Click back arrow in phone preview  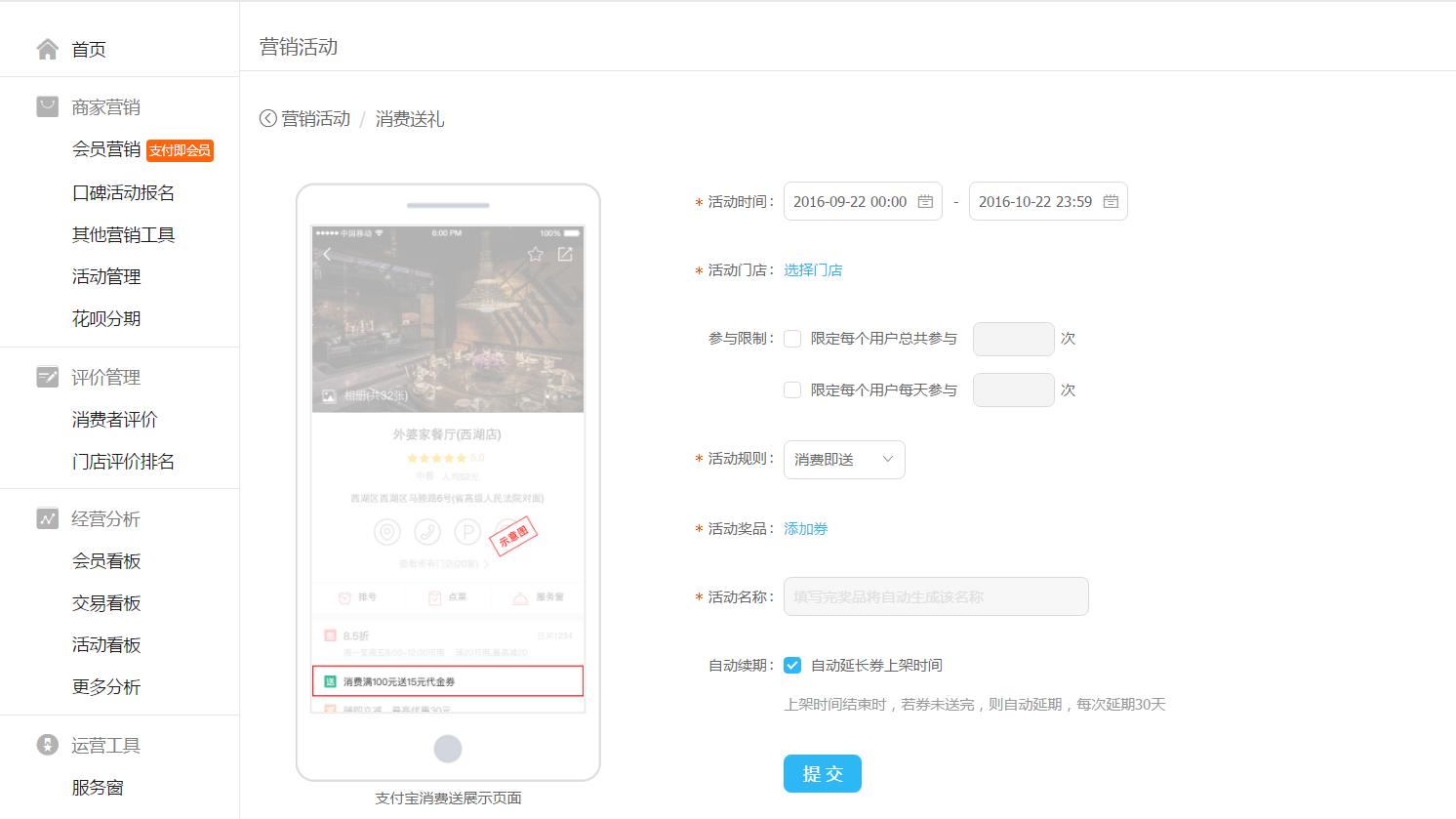pyautogui.click(x=327, y=254)
